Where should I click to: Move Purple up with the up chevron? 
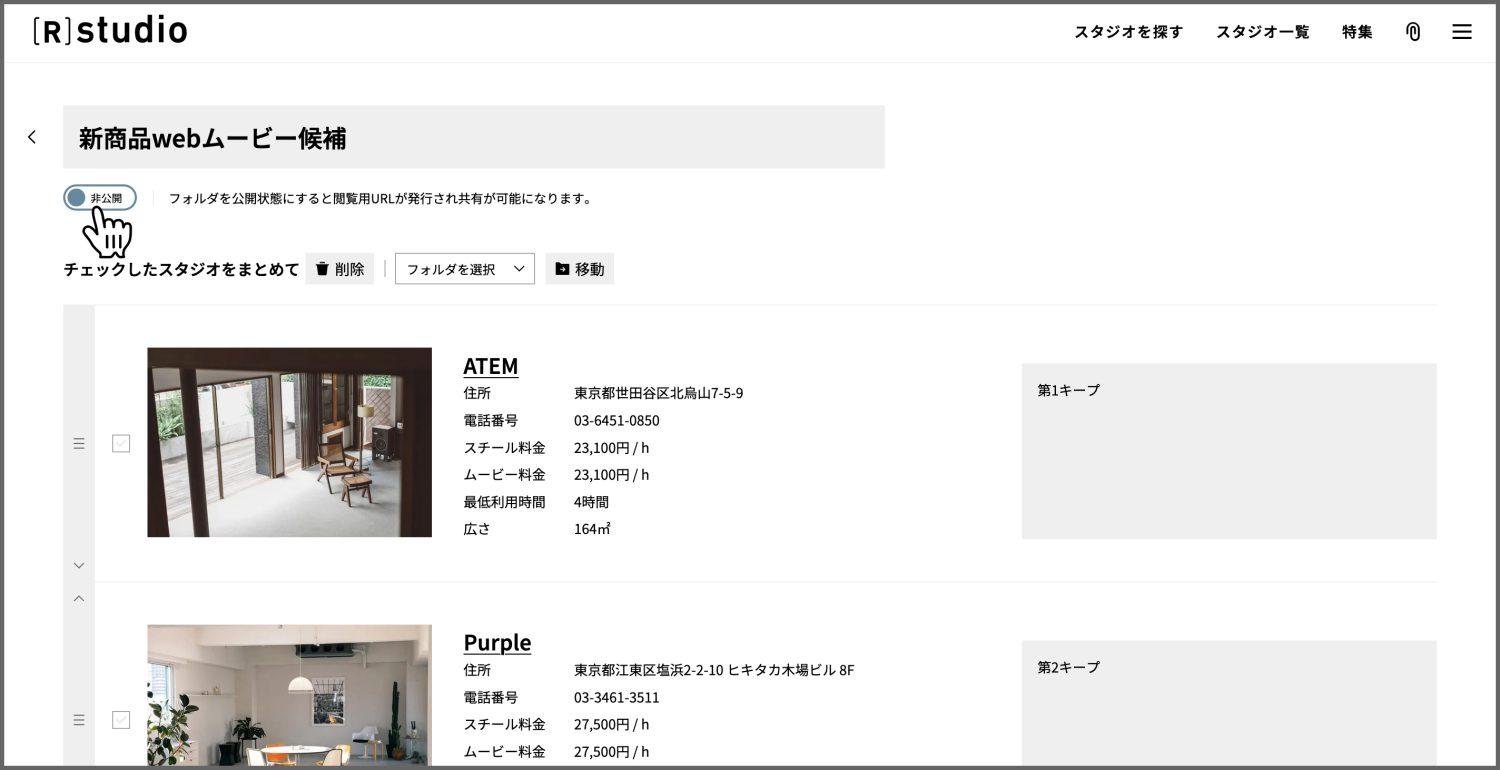pyautogui.click(x=79, y=598)
